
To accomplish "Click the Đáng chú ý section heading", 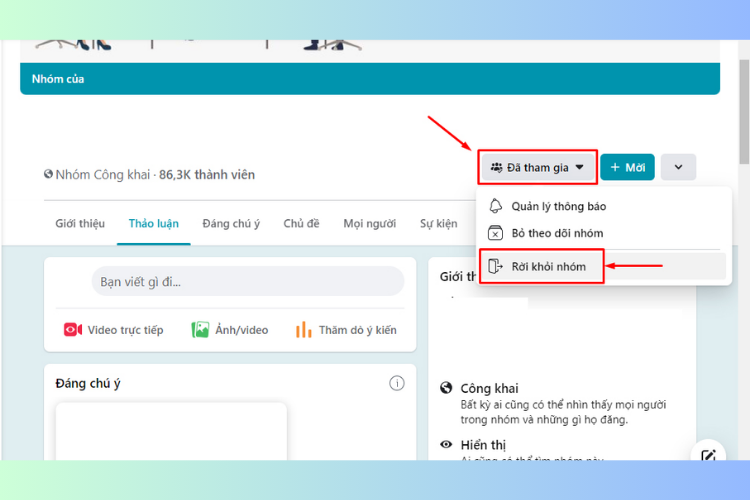I will point(88,383).
